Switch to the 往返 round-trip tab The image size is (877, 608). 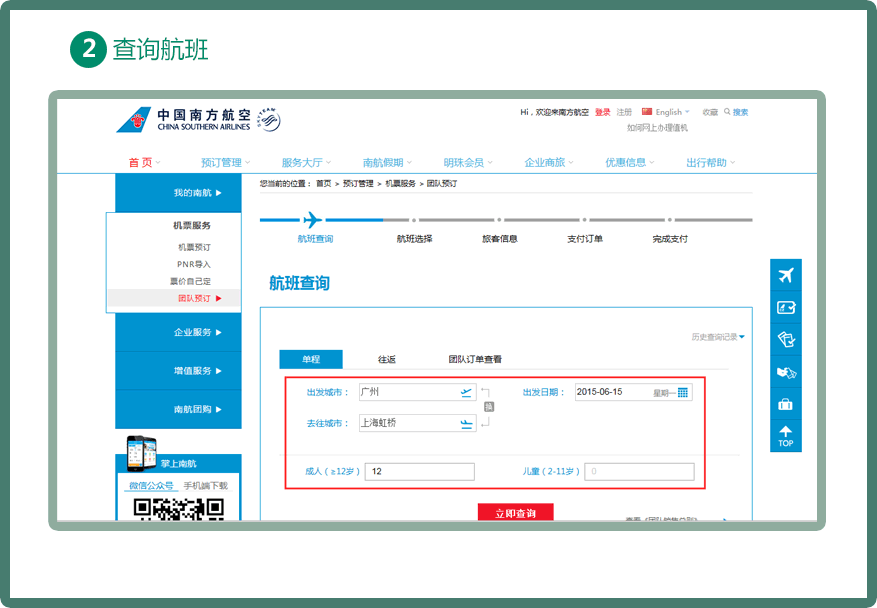tap(387, 359)
